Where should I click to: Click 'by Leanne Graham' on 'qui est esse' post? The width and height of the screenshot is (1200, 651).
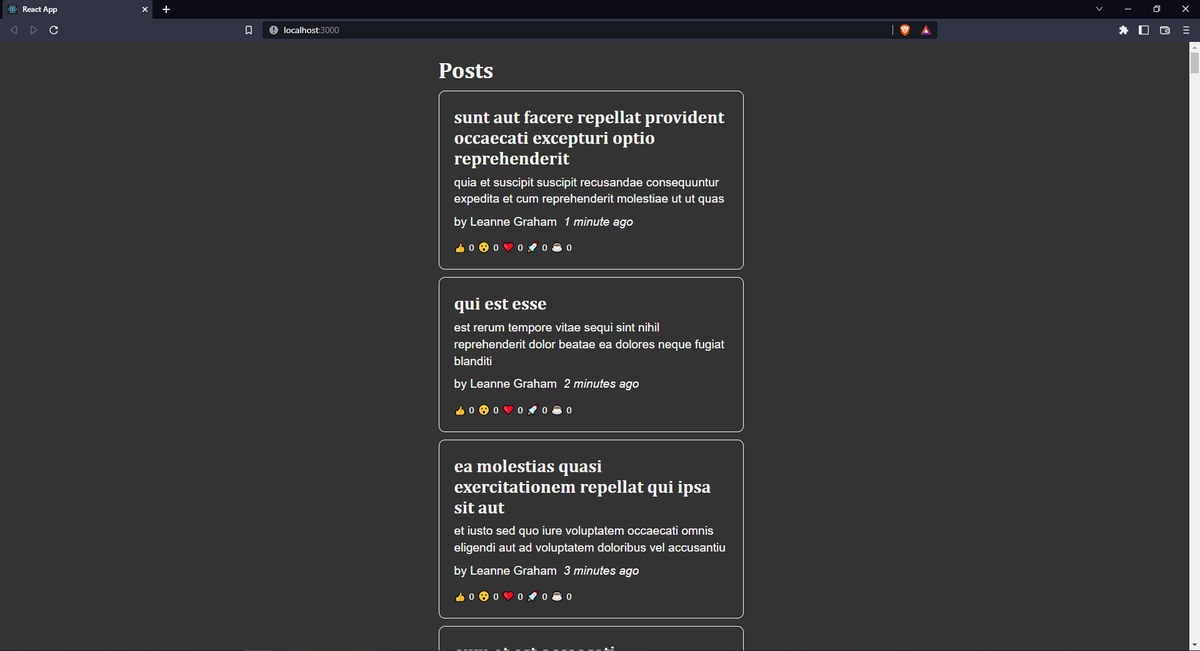coord(505,384)
